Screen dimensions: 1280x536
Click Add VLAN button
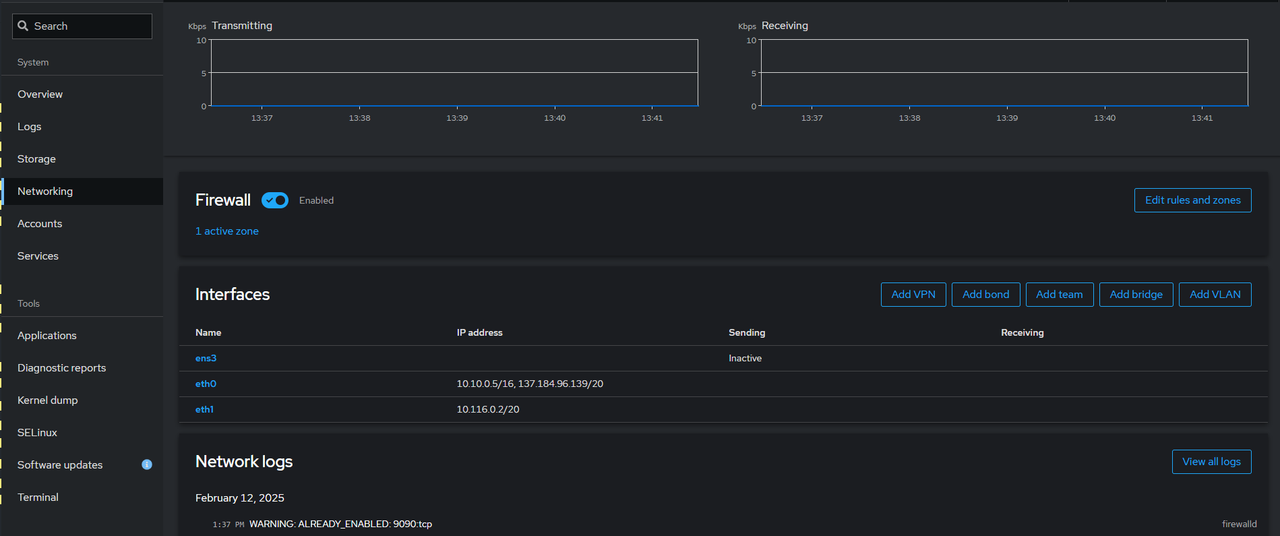1215,294
